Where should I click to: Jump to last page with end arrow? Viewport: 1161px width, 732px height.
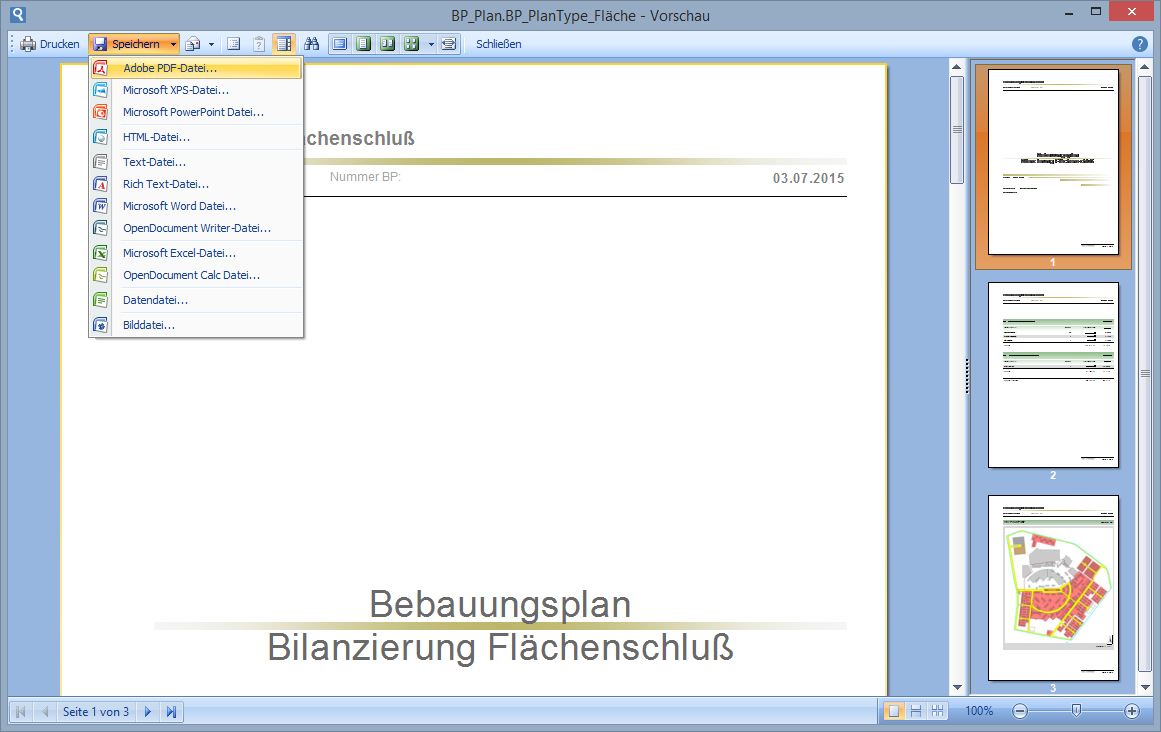coord(171,711)
